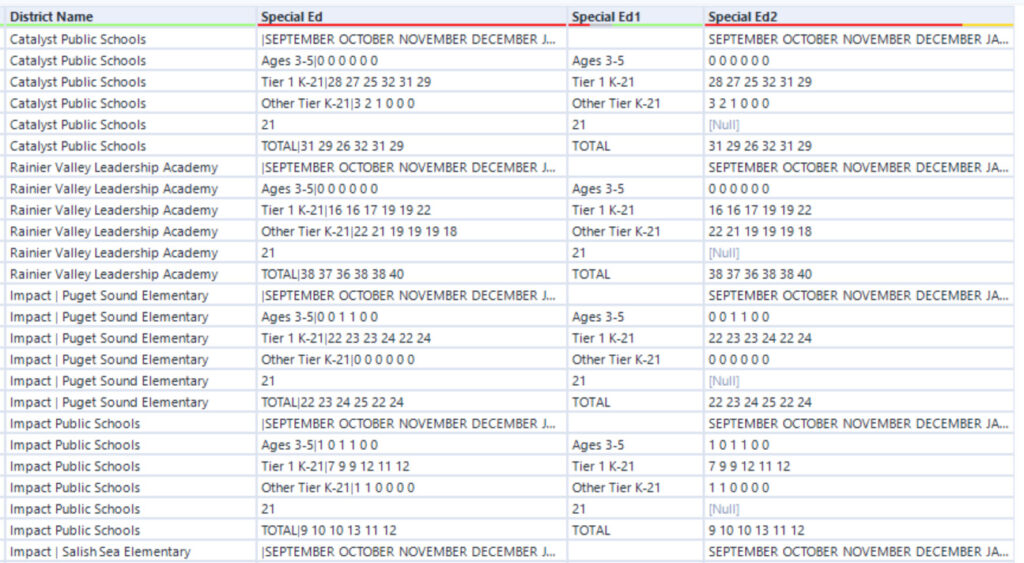
Task: Select Special Ed1 'Tier 1 K-21' cell in Catalyst Public Schools row
Action: [635, 82]
